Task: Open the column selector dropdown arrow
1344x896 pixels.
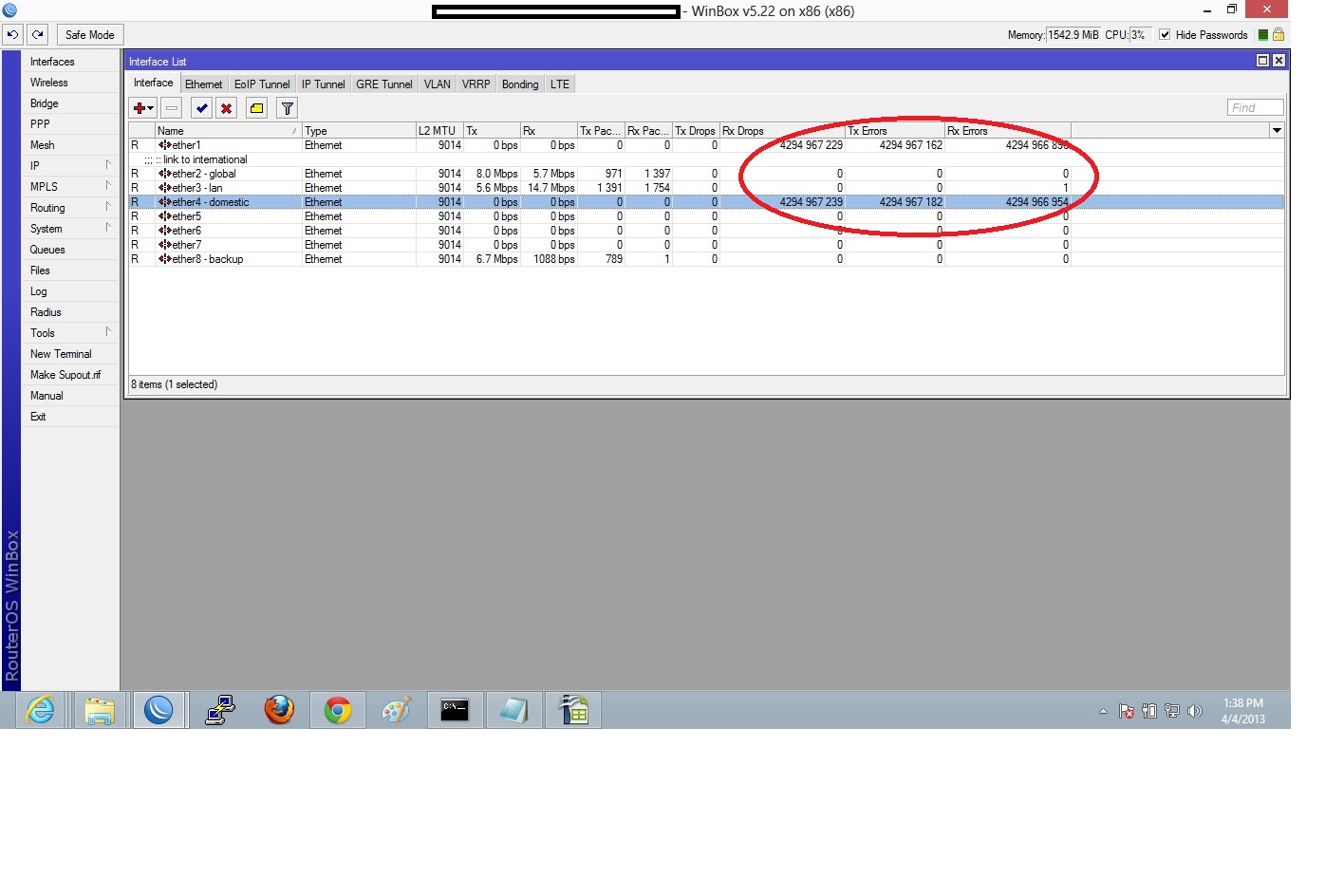Action: click(x=1277, y=130)
